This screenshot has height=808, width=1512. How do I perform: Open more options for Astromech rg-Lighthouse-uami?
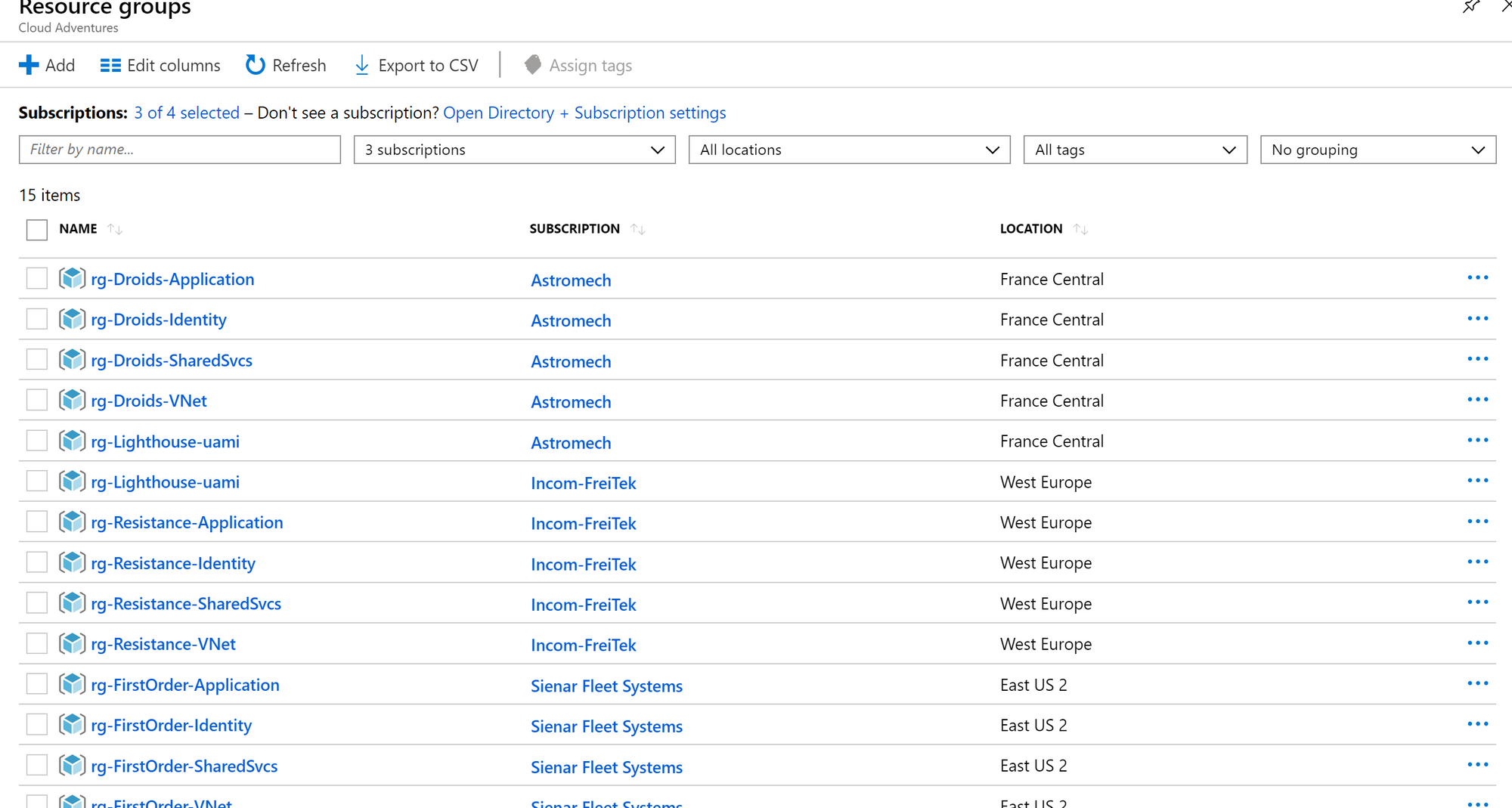click(x=1477, y=441)
